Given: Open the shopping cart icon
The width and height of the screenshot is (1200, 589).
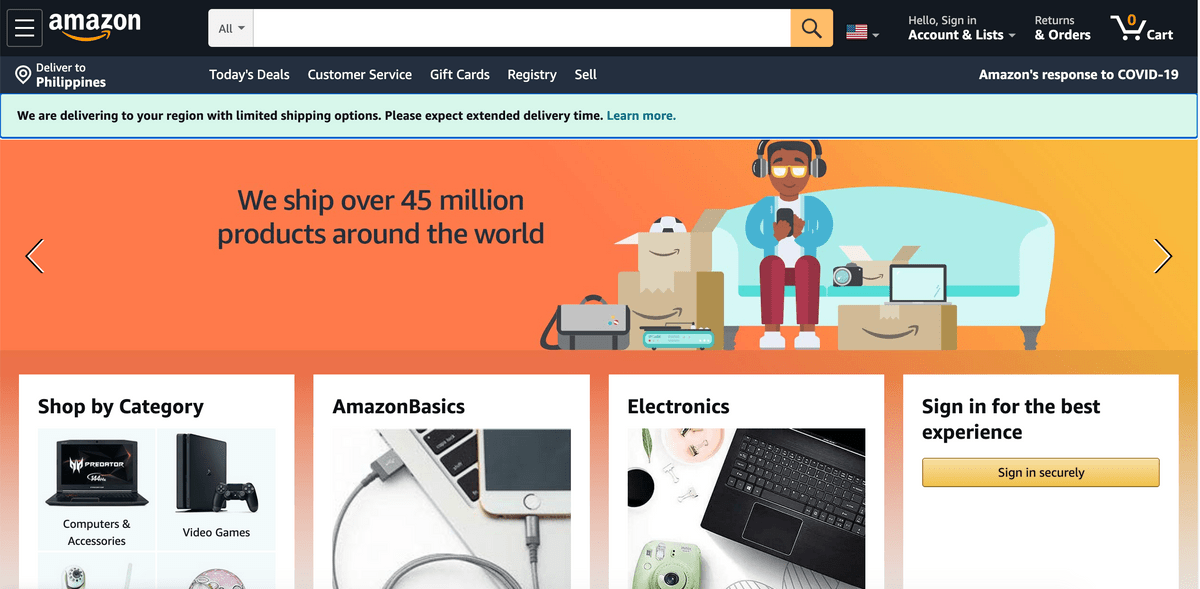Looking at the screenshot, I should 1141,28.
